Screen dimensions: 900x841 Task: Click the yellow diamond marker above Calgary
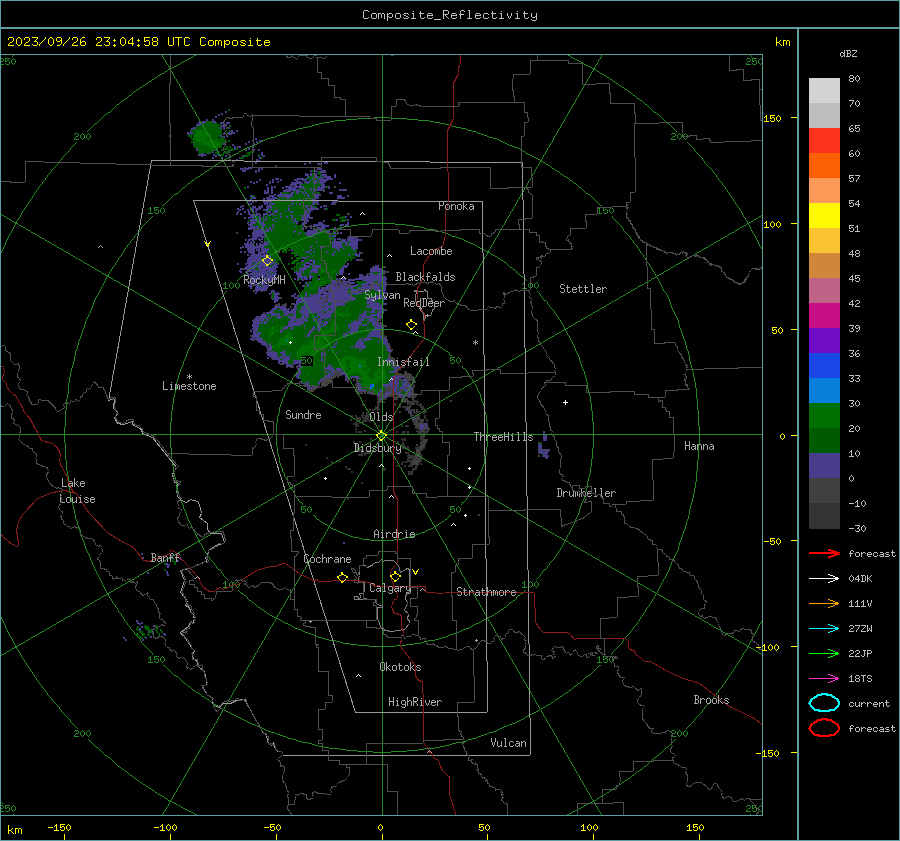395,576
